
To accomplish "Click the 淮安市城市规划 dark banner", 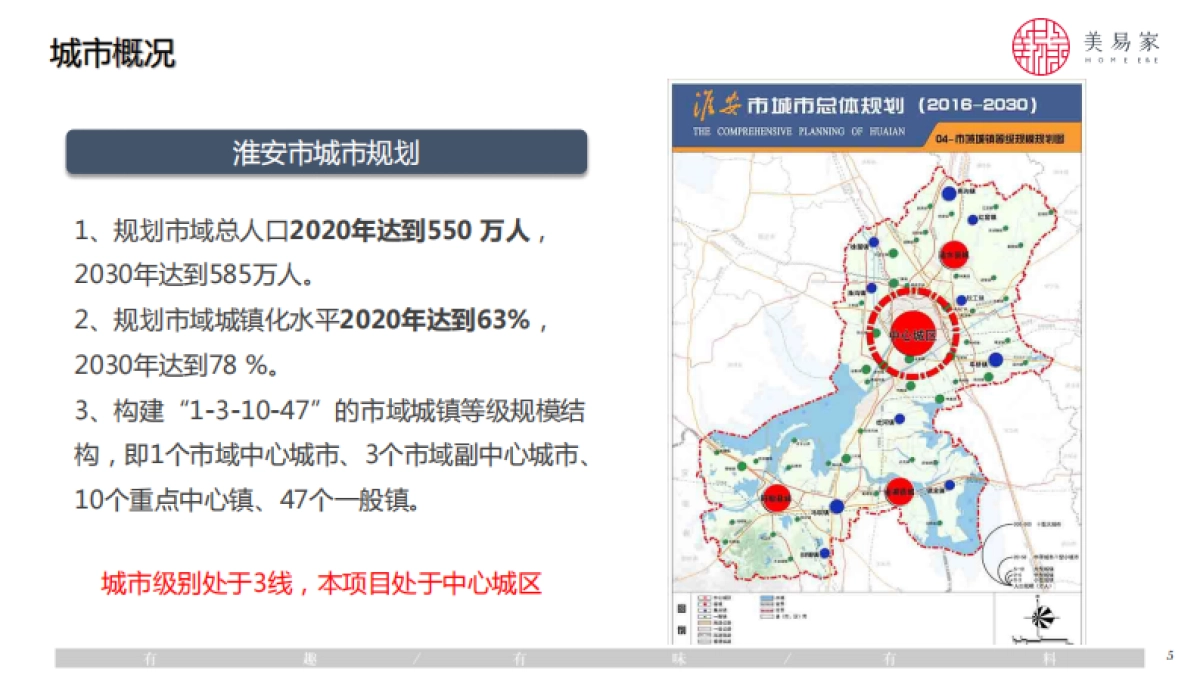I will (x=326, y=153).
